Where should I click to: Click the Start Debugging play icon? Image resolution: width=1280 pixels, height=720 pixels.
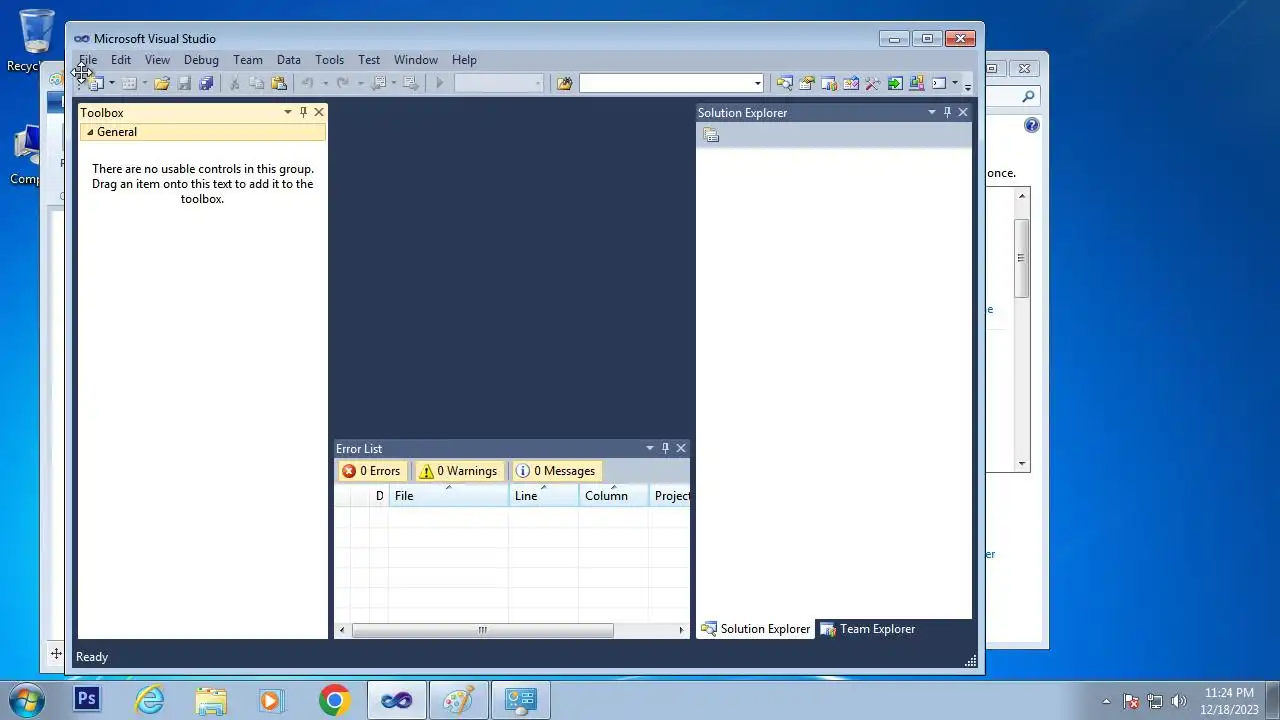click(439, 84)
